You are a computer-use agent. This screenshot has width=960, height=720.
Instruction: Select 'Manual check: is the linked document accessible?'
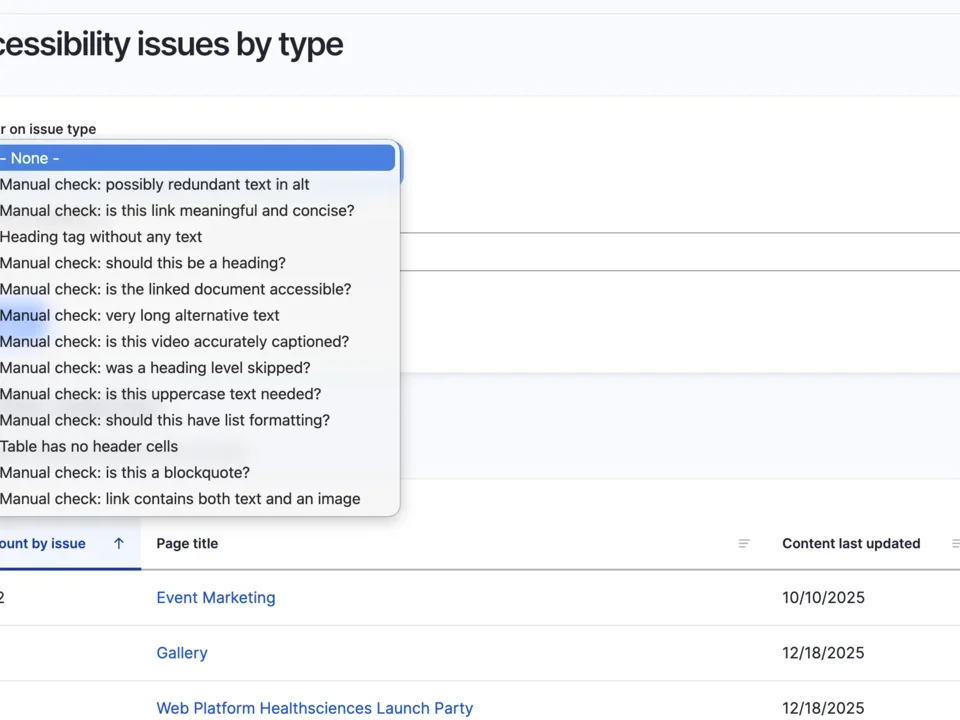176,289
